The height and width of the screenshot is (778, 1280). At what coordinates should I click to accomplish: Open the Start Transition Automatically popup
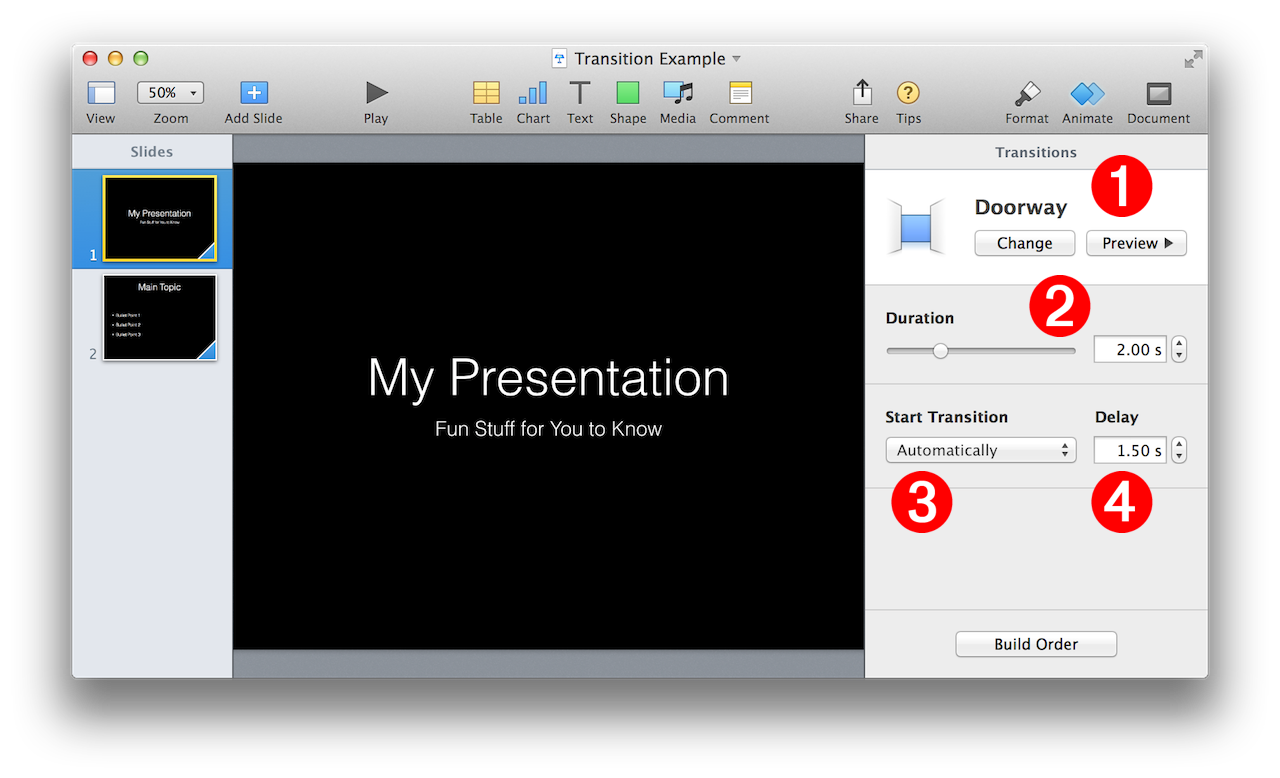pos(981,450)
